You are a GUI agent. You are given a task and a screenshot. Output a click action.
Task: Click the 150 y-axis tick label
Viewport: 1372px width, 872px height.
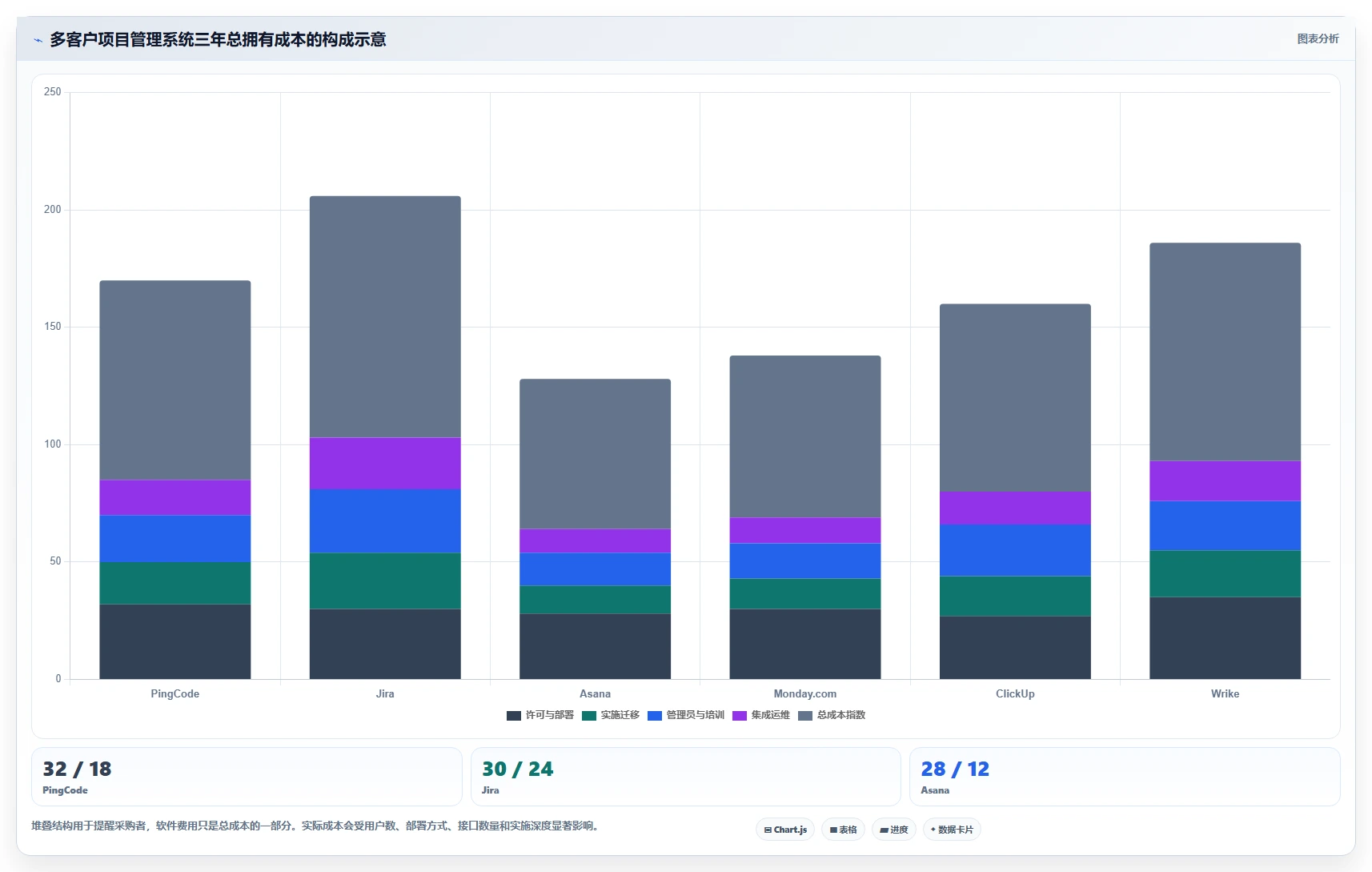(x=53, y=327)
